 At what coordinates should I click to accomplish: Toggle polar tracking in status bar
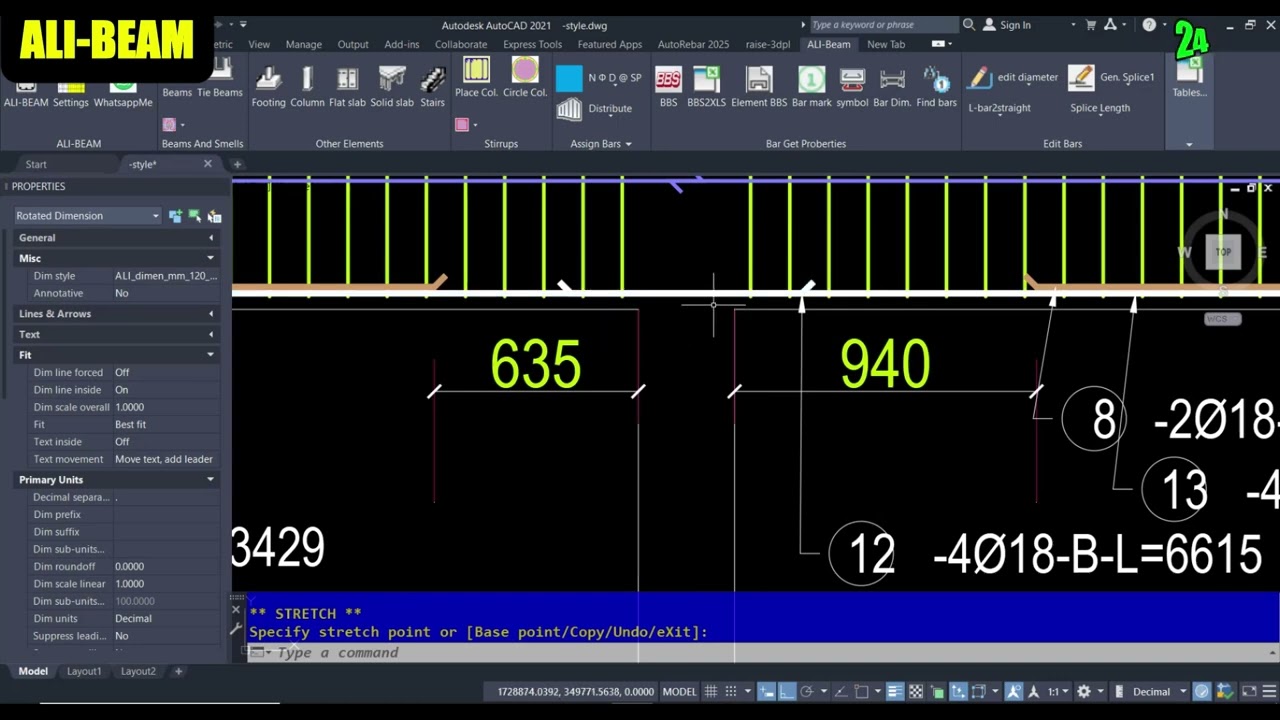(x=808, y=691)
